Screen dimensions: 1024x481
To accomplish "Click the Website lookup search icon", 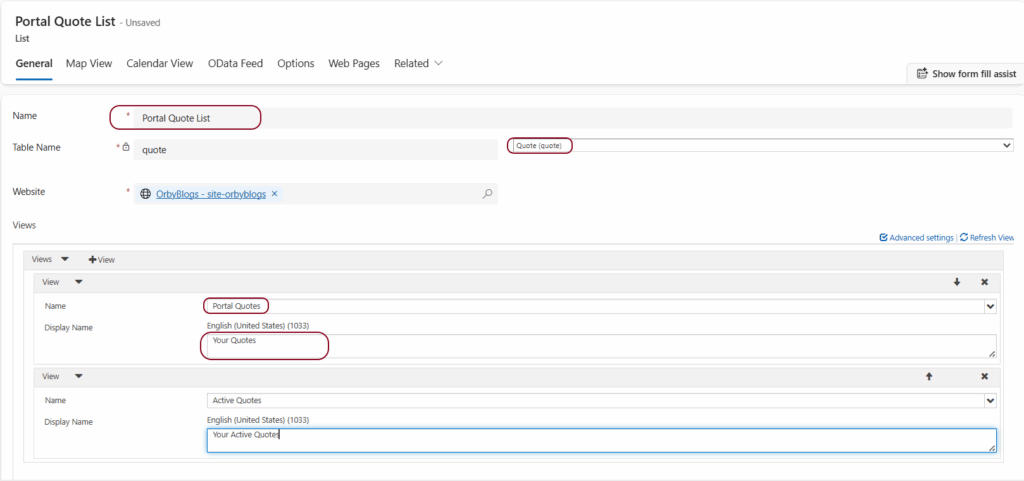I will [x=487, y=194].
